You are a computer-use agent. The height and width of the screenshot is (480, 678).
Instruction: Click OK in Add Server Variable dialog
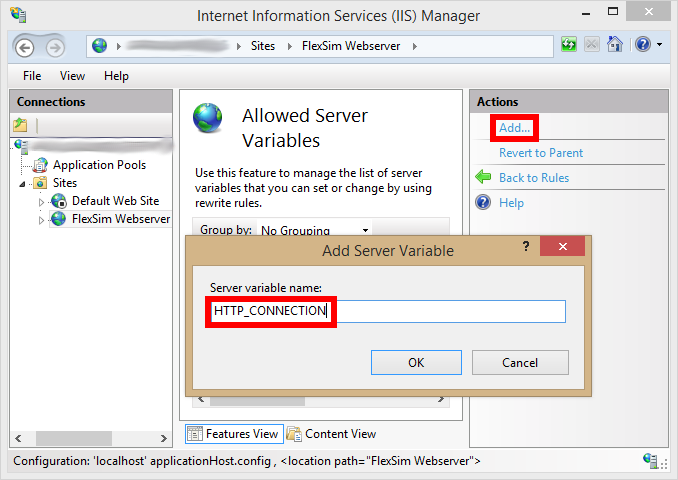(x=416, y=362)
